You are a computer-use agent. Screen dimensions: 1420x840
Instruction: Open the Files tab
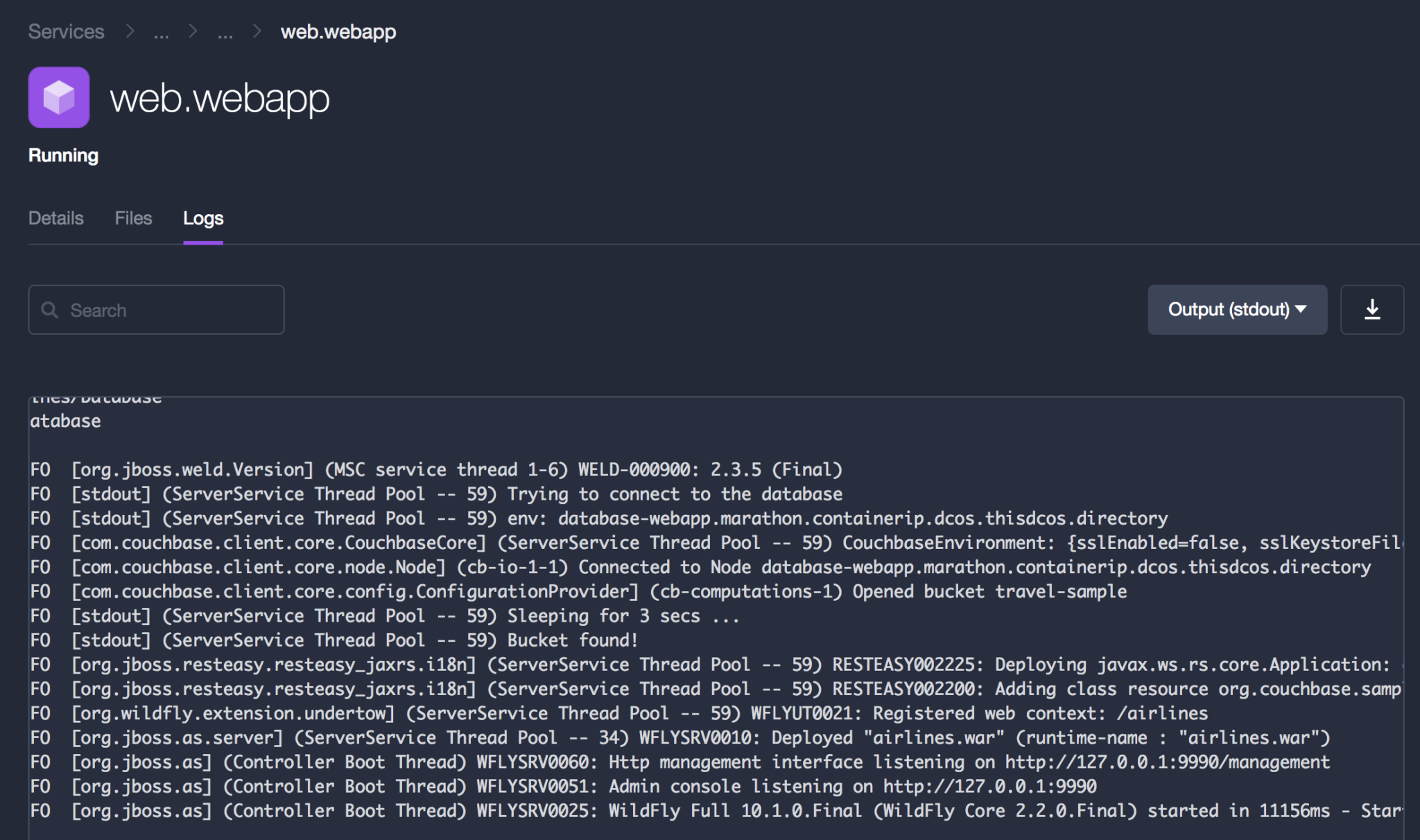132,218
